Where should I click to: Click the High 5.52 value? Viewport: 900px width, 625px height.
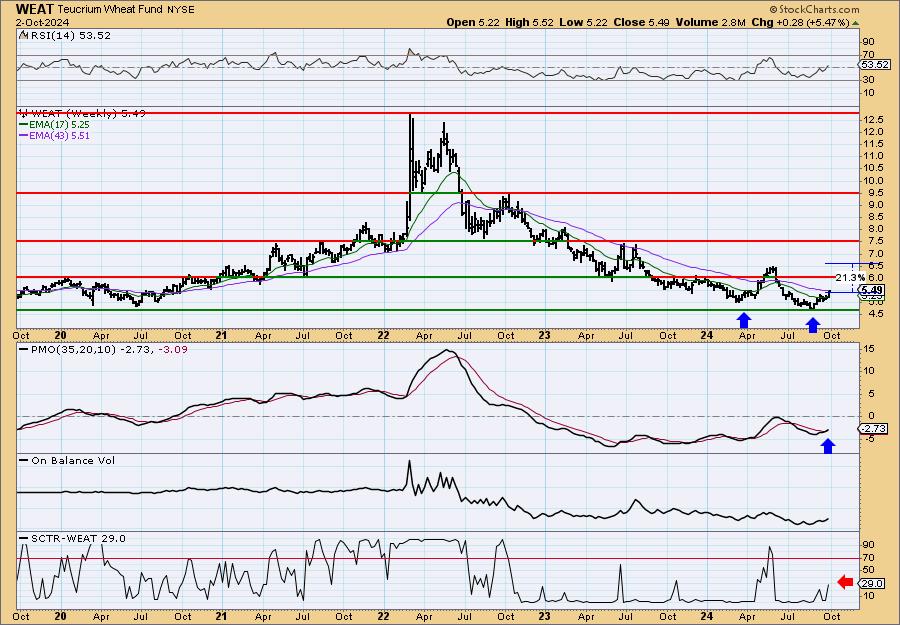pos(529,22)
